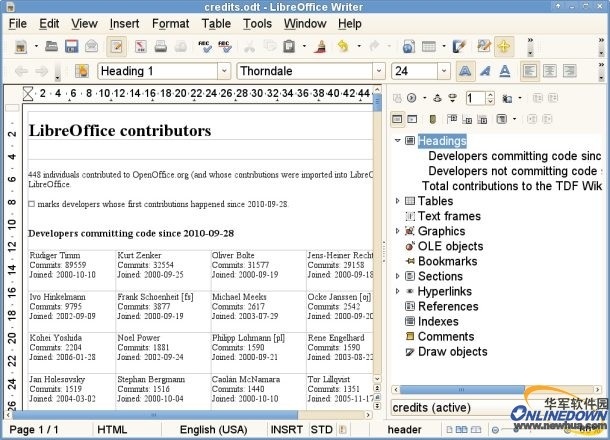The height and width of the screenshot is (440, 610).
Task: Open the paragraph style dropdown Heading 1
Action: 224,71
